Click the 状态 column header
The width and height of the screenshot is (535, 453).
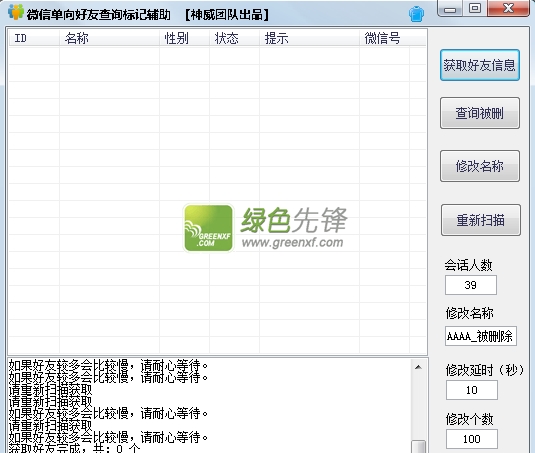click(234, 38)
